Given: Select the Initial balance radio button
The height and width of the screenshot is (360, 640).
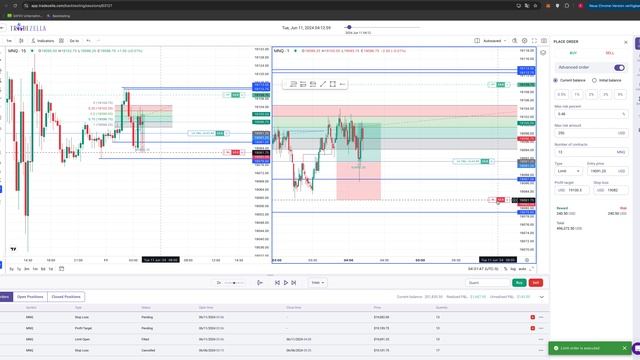Looking at the screenshot, I should coord(594,80).
